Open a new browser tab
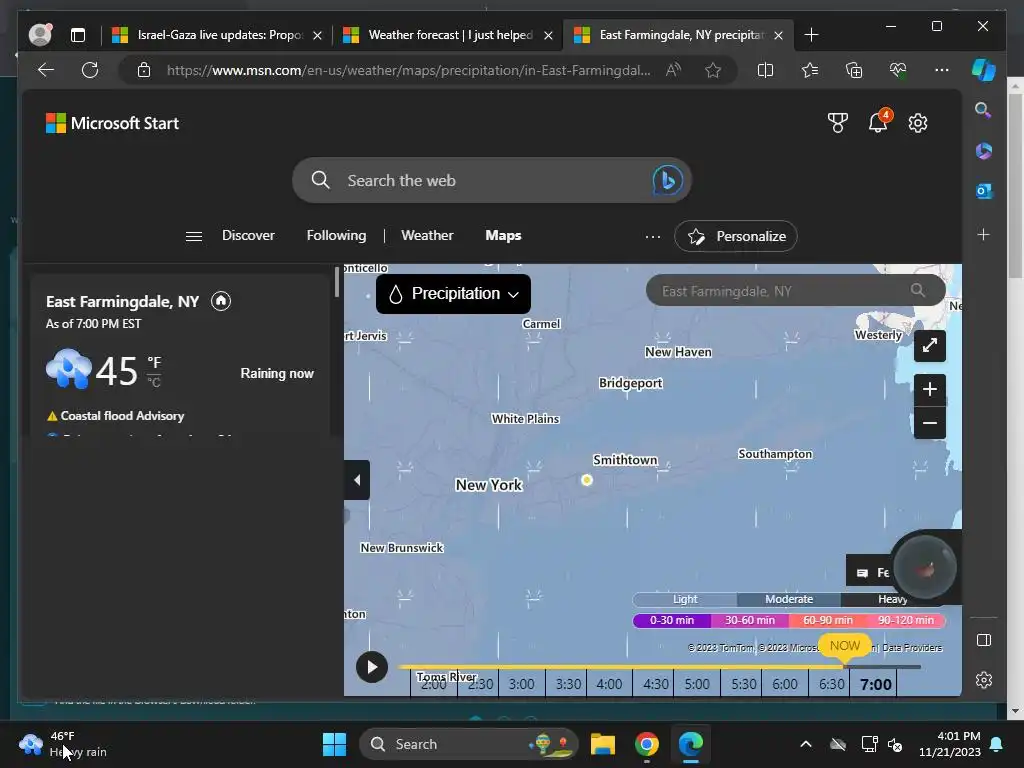Screen dimensions: 1024x768 [x=811, y=35]
